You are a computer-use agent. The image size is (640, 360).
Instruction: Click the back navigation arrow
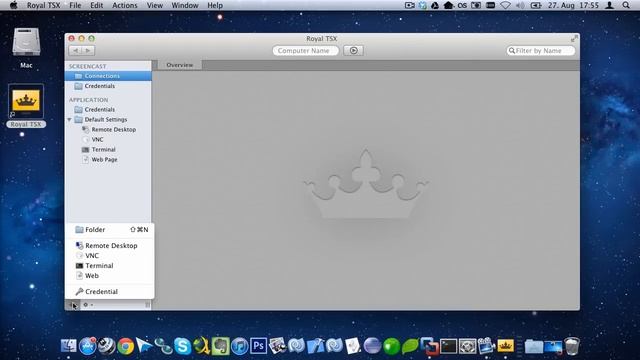[76, 51]
